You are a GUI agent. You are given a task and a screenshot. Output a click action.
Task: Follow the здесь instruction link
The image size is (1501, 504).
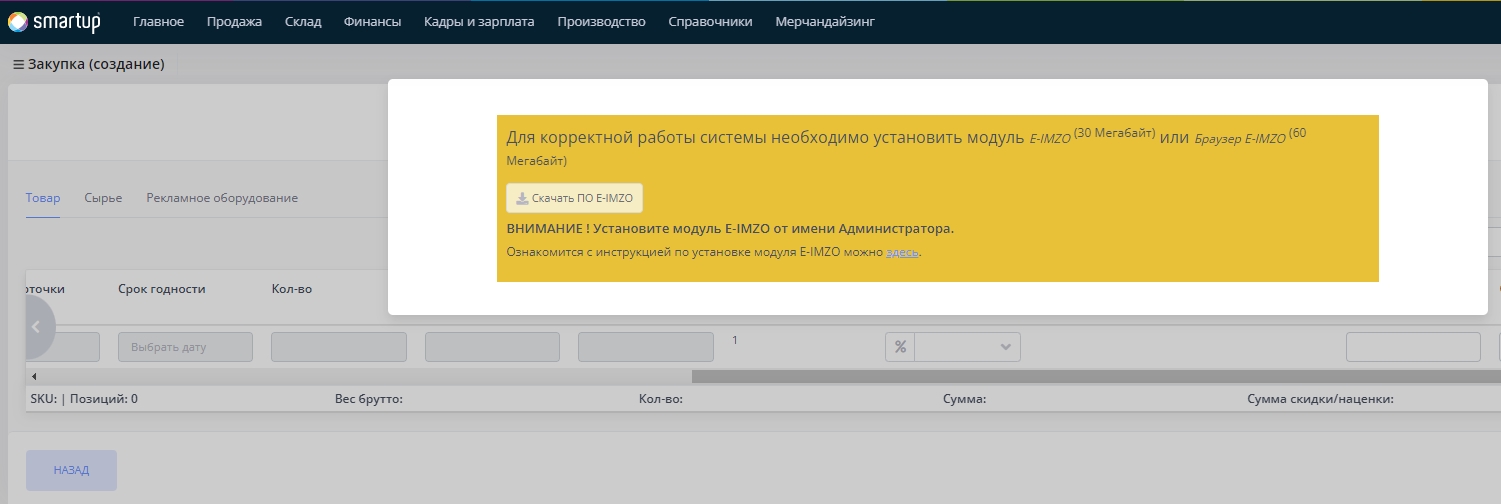pos(902,253)
